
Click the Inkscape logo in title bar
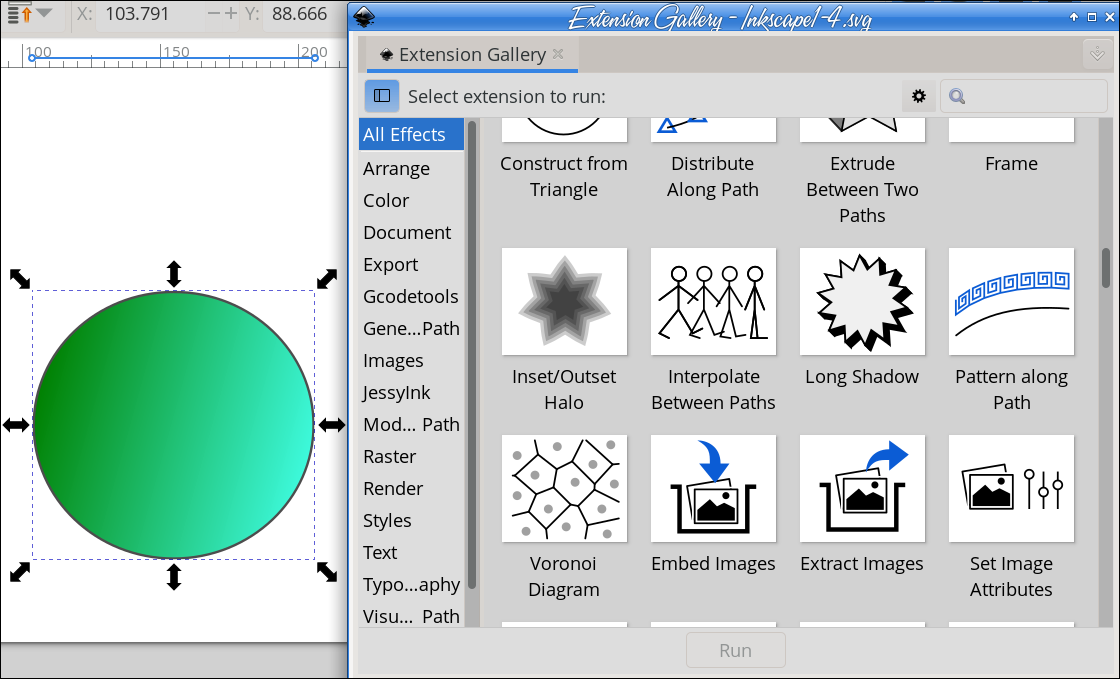364,17
